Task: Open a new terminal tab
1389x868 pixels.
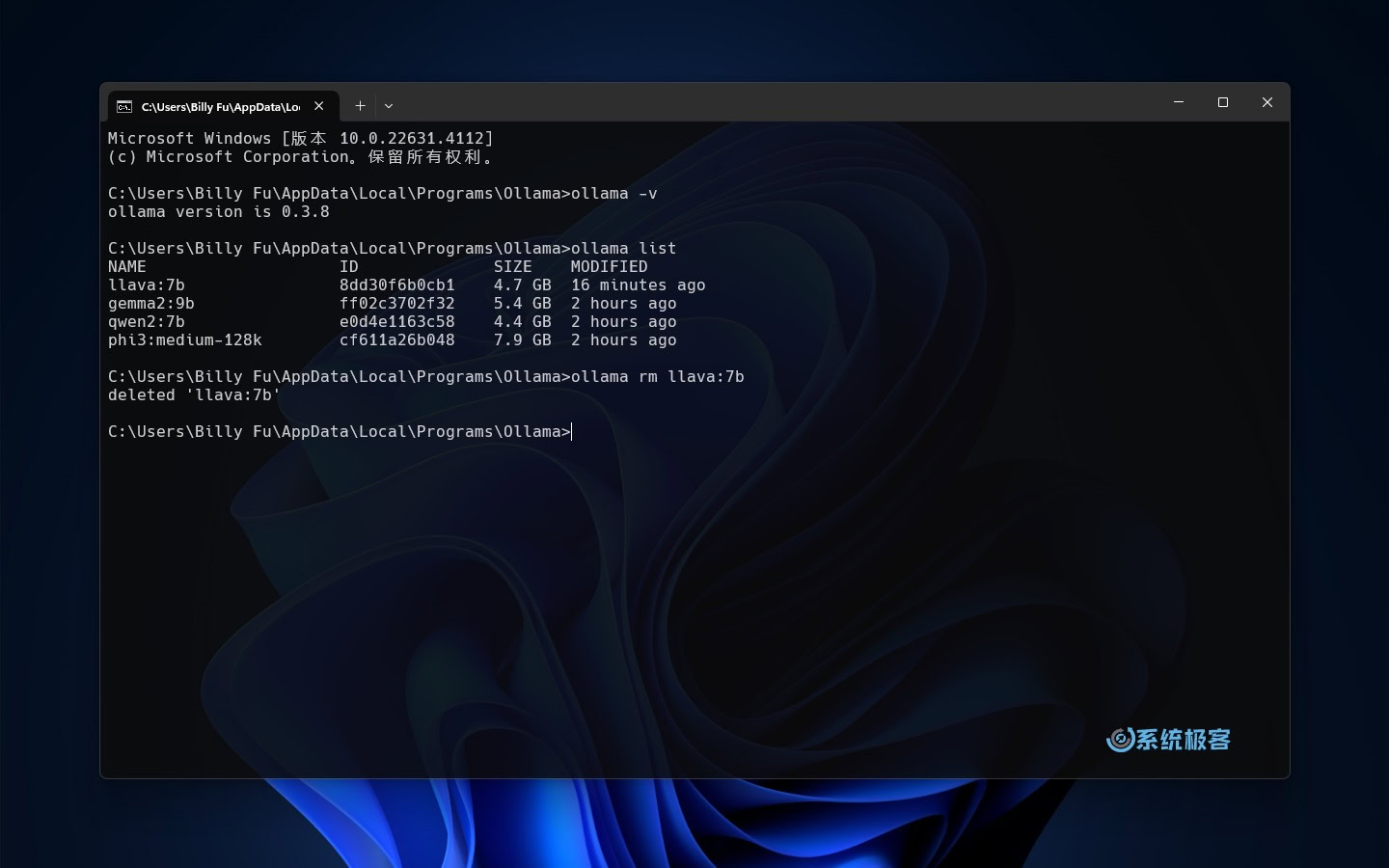Action: (360, 106)
